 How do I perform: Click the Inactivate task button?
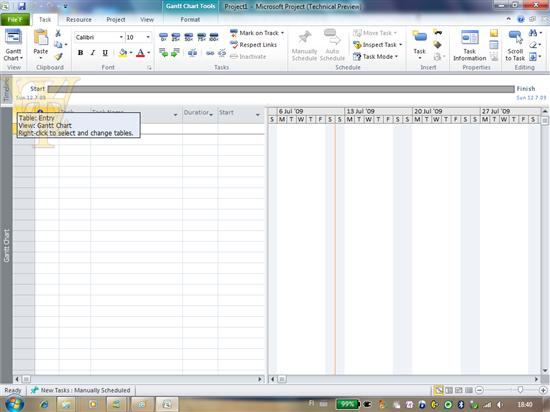coord(248,56)
